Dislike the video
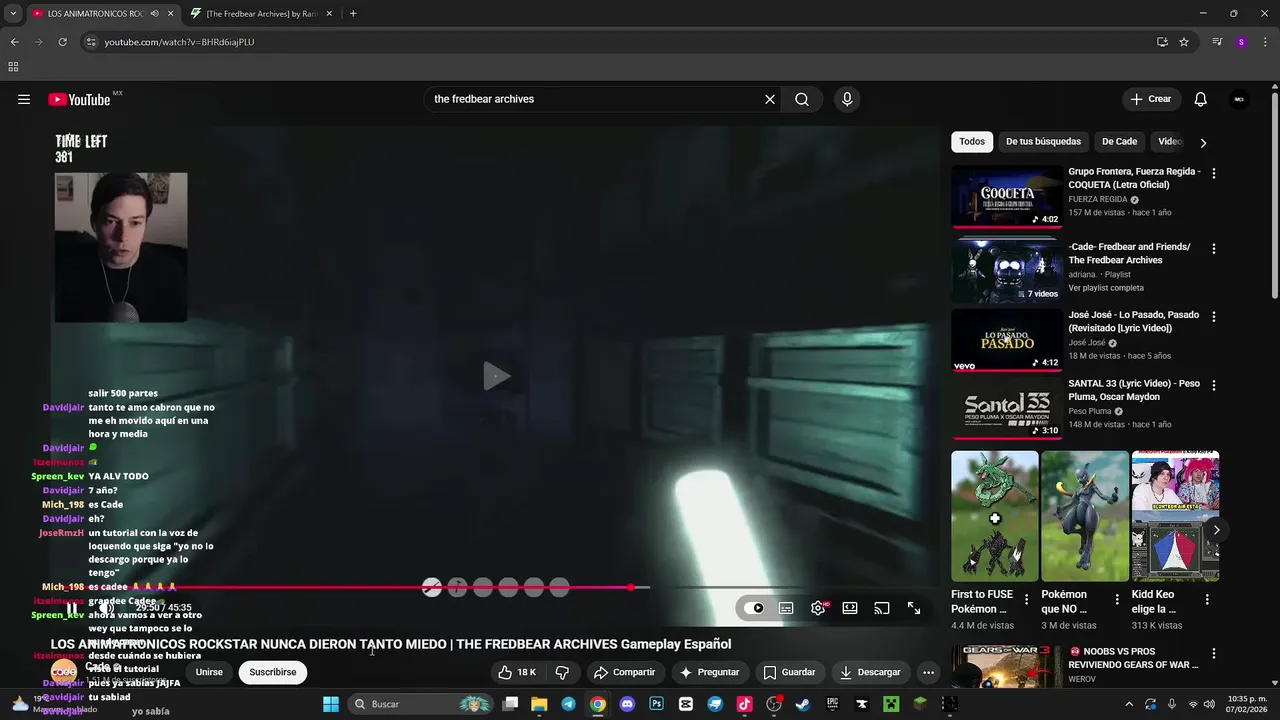 click(562, 672)
